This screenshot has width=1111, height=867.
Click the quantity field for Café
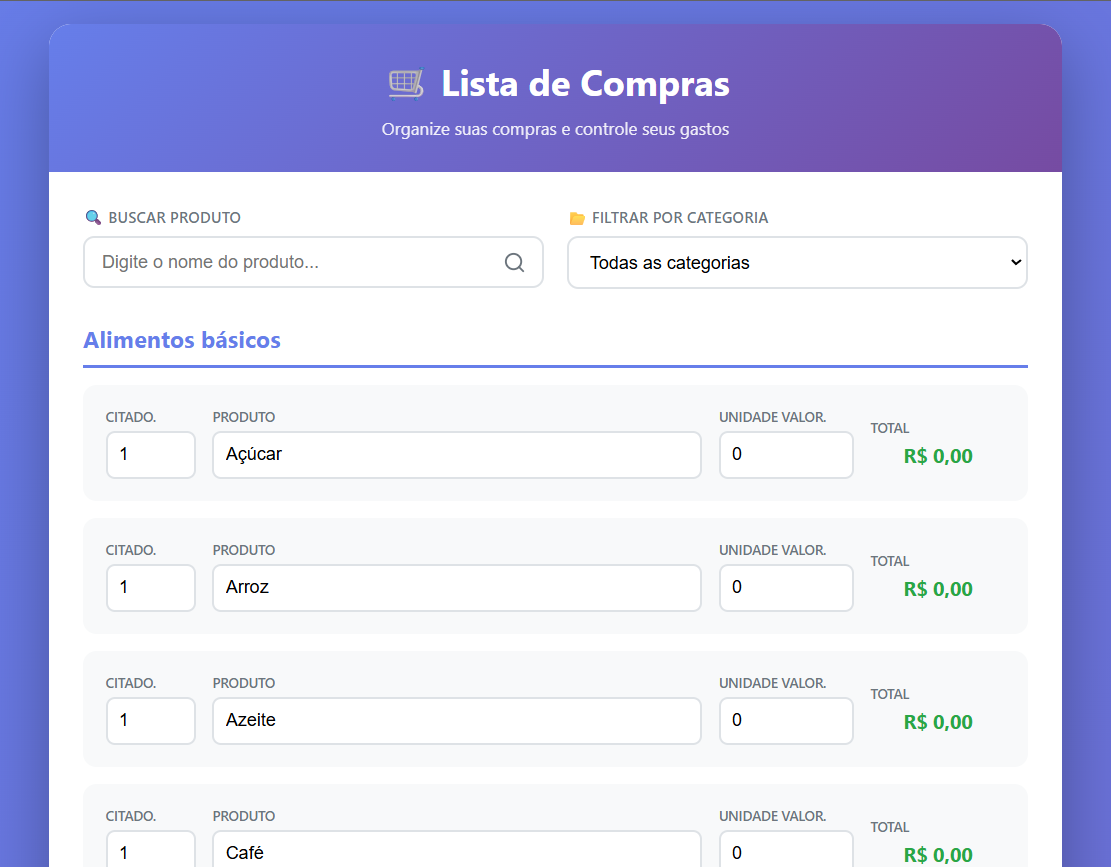click(x=150, y=852)
